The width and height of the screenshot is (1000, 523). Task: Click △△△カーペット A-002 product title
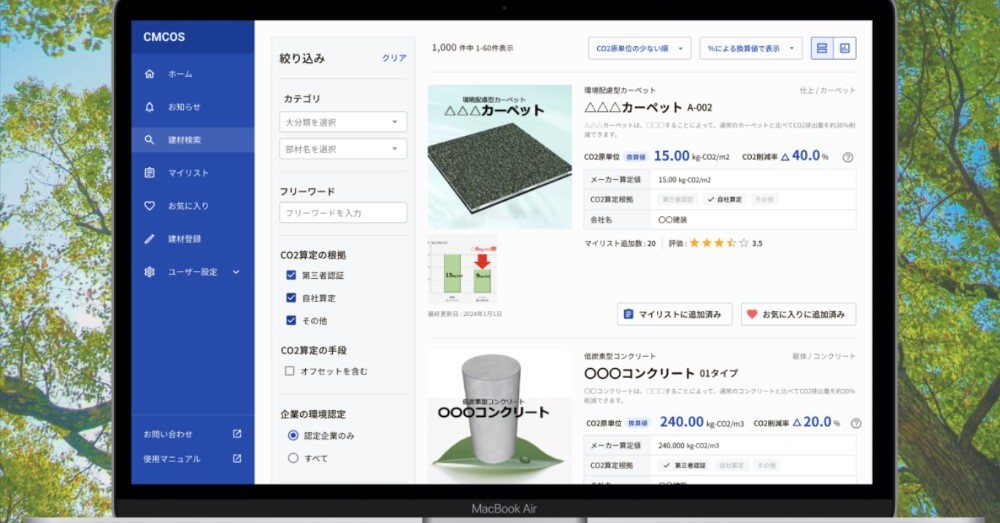tap(648, 108)
